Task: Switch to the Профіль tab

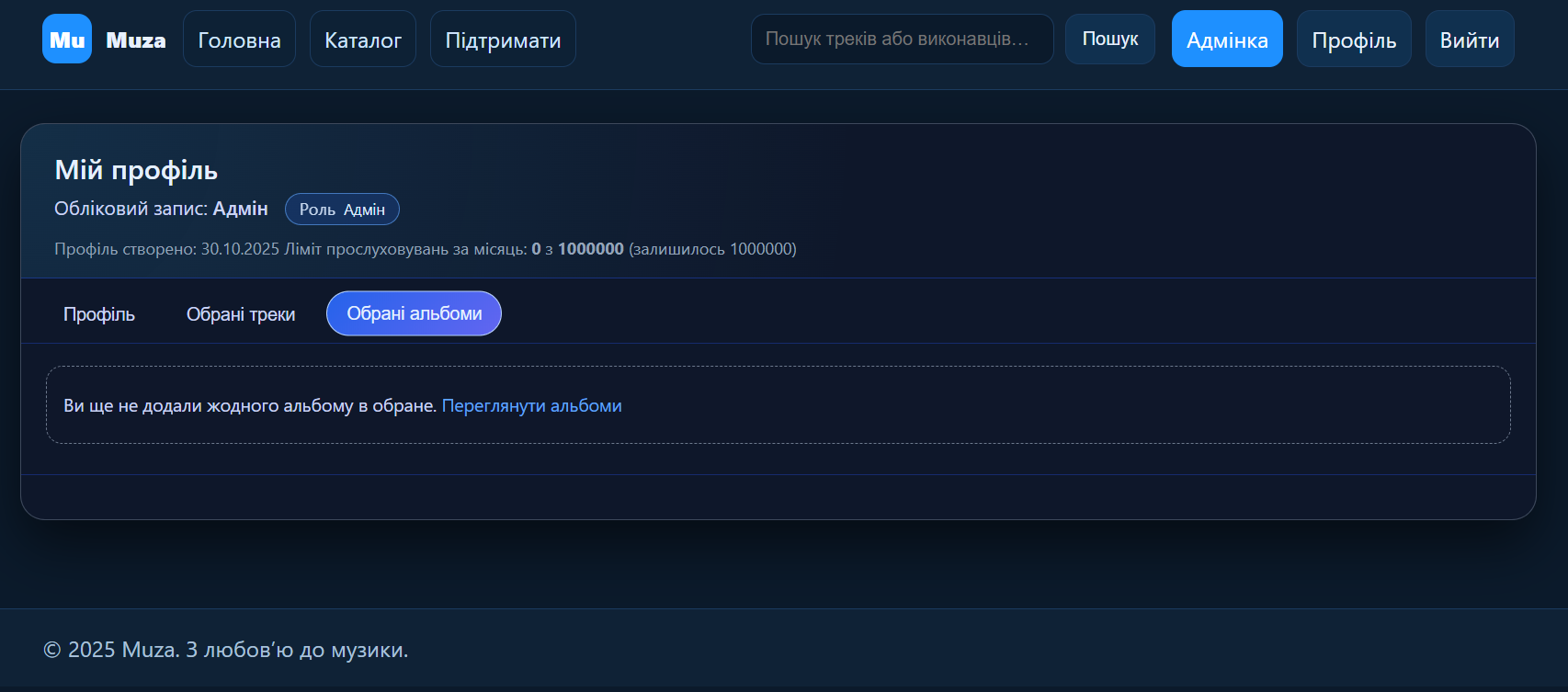Action: pyautogui.click(x=99, y=314)
